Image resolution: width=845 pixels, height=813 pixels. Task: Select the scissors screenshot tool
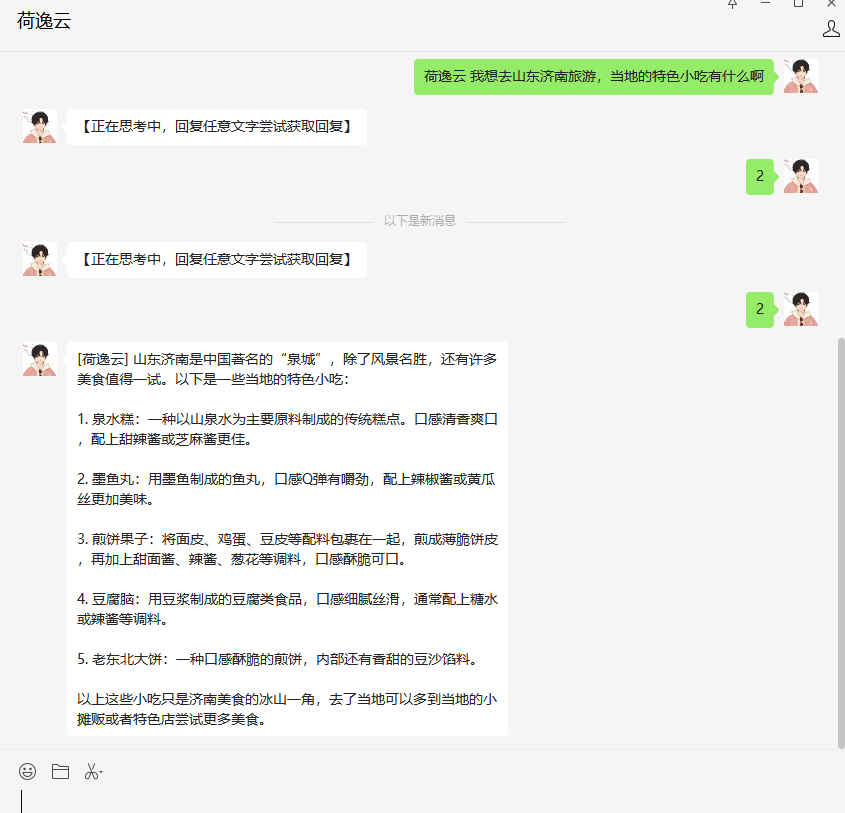(x=90, y=771)
